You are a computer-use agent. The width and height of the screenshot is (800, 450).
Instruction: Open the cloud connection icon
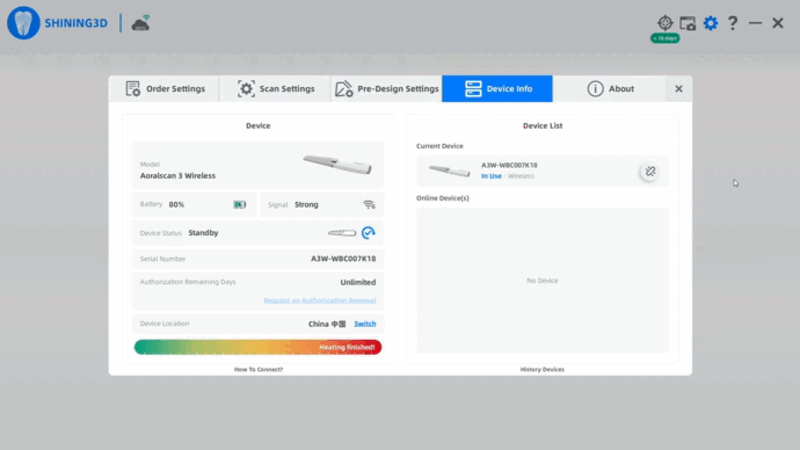(141, 23)
